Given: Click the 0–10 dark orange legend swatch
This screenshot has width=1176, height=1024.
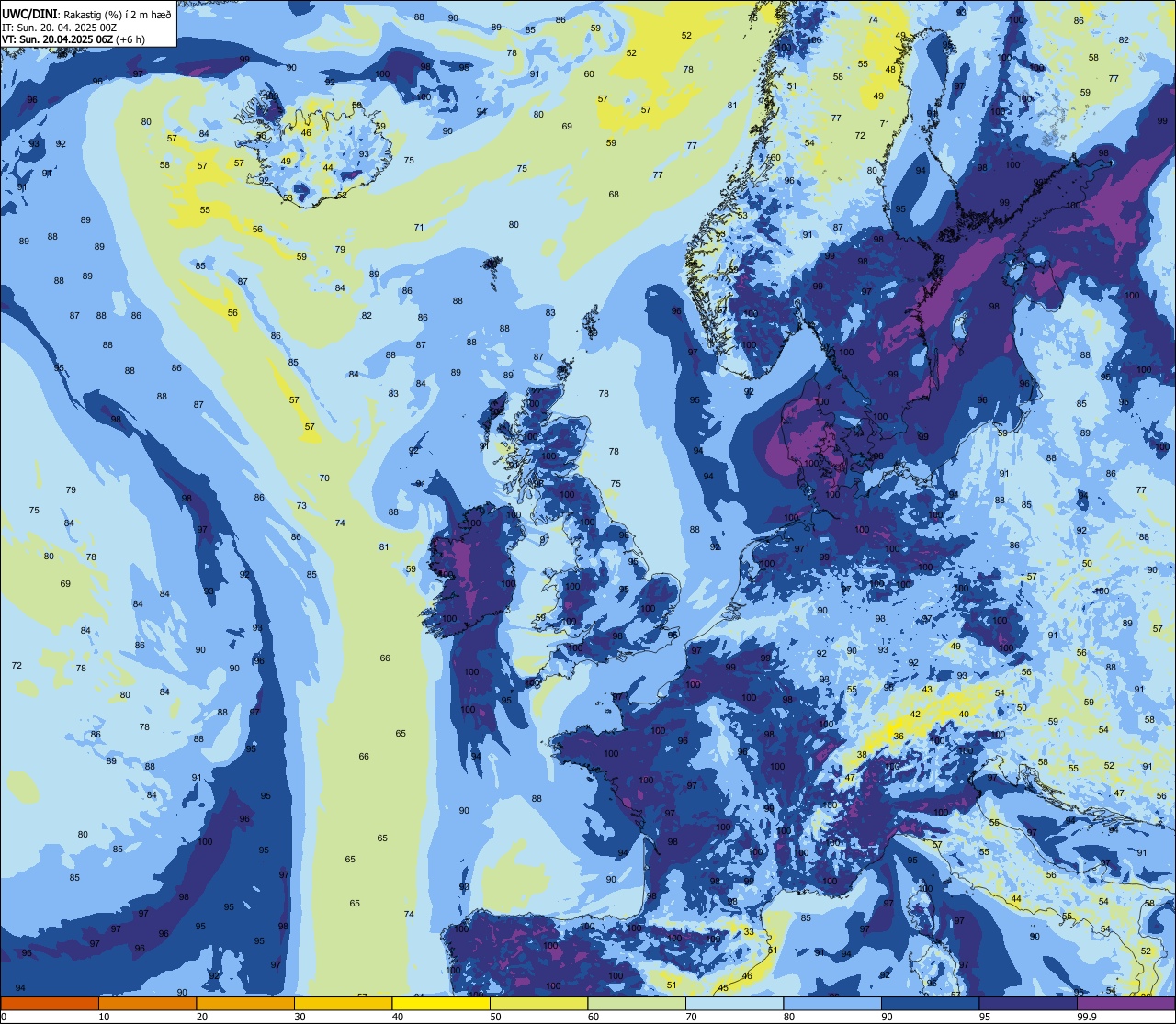Looking at the screenshot, I should tap(50, 1003).
